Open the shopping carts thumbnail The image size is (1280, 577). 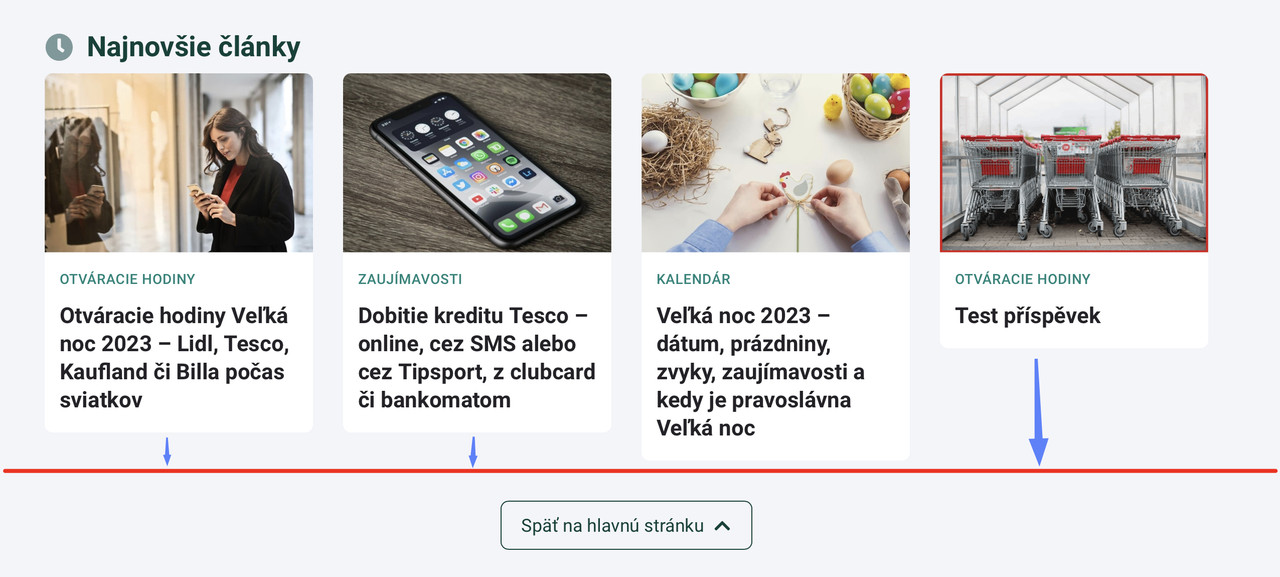(1074, 163)
